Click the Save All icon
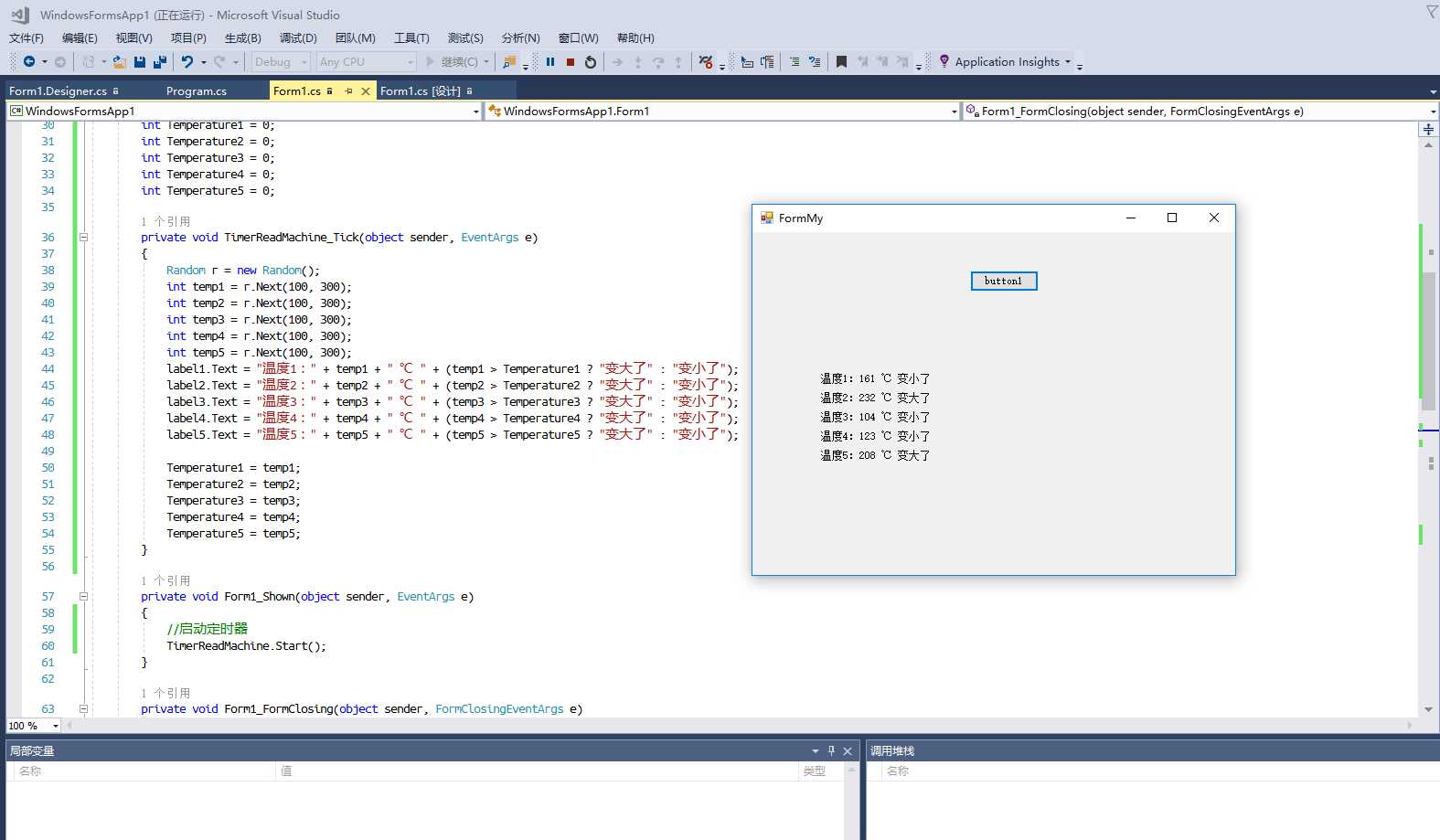 coord(160,62)
